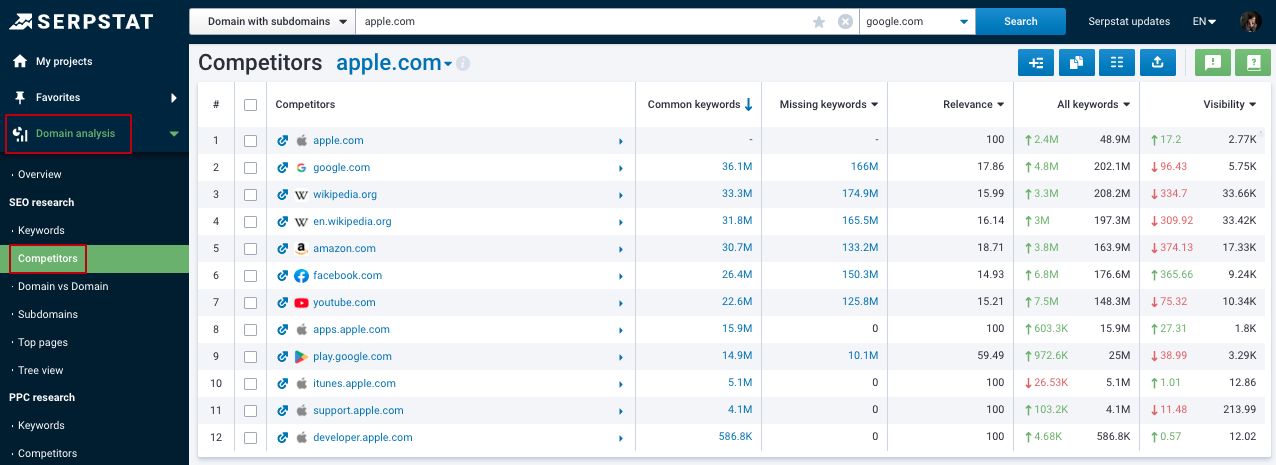Check the box for facebook.com row
Viewport: 1276px width, 465px height.
(x=251, y=276)
